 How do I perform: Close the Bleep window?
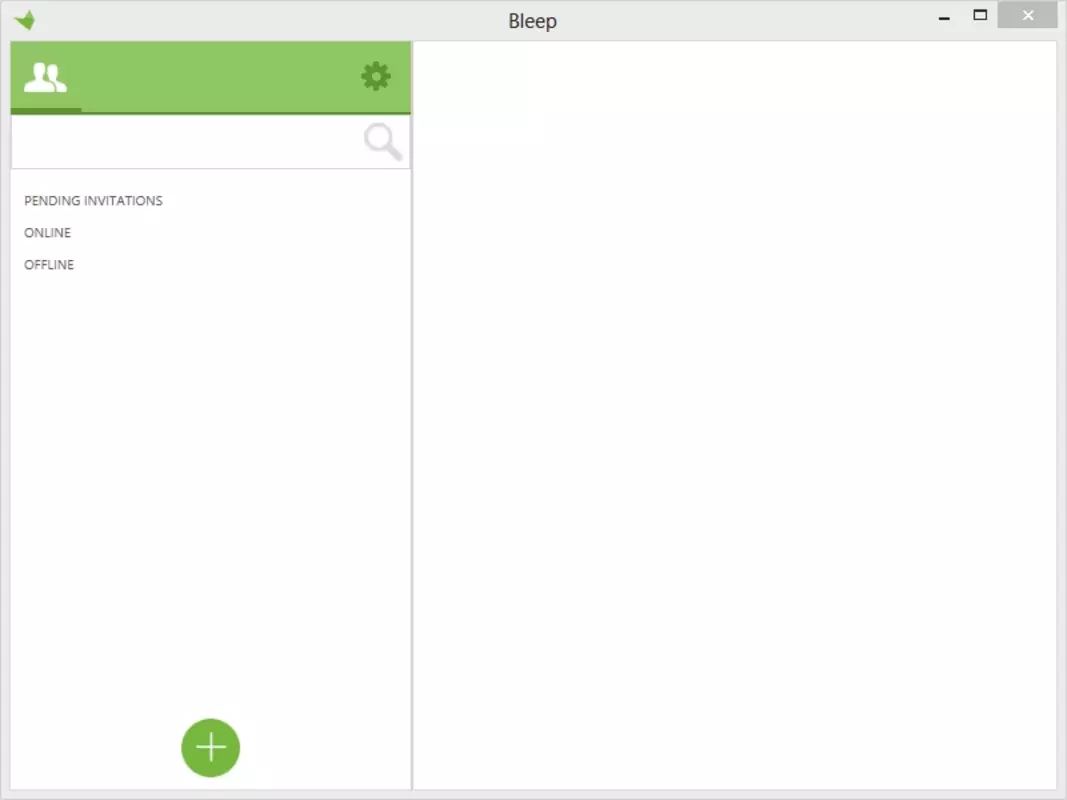pos(1028,15)
